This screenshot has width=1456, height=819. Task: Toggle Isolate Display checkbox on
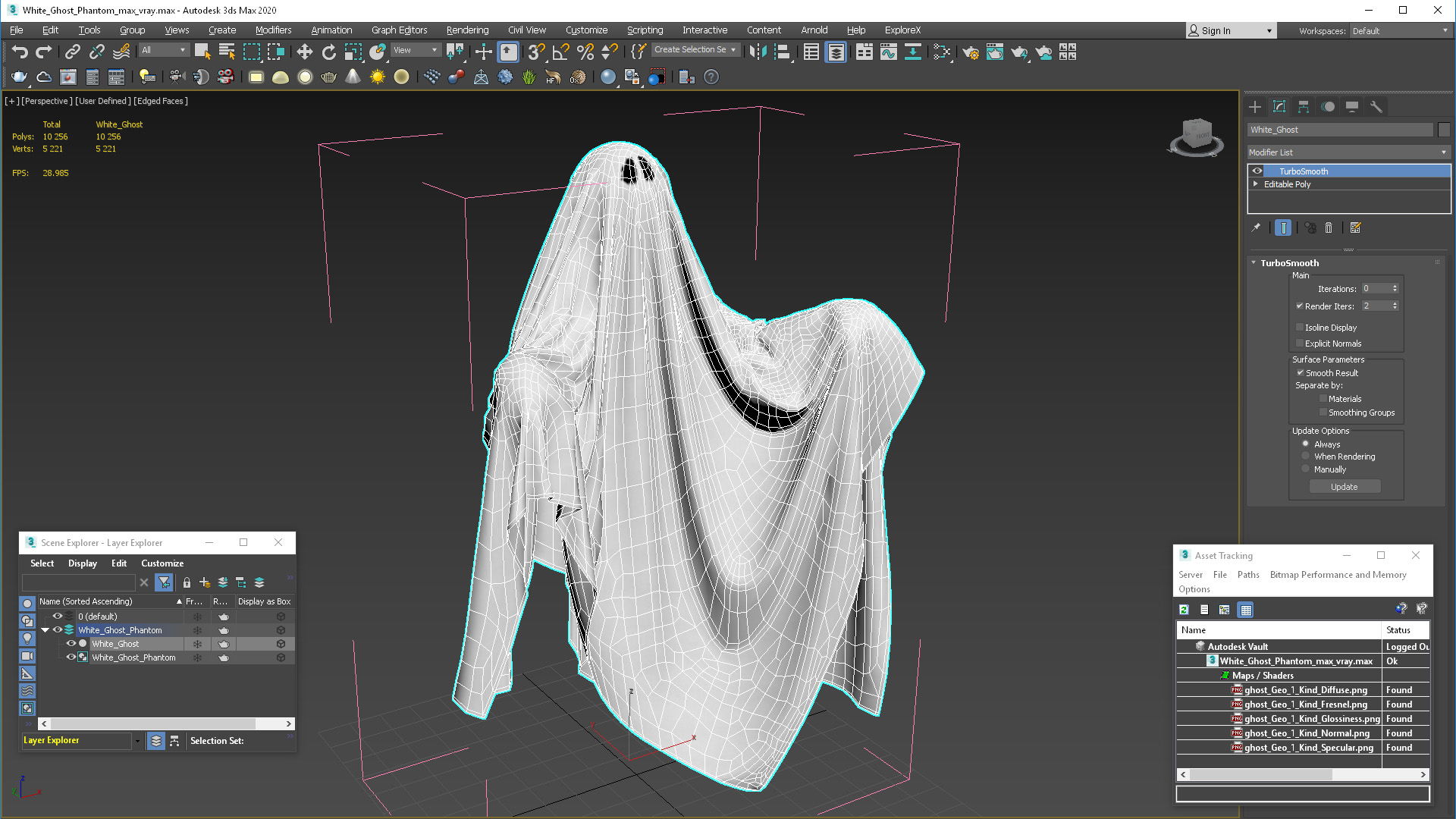coord(1300,327)
